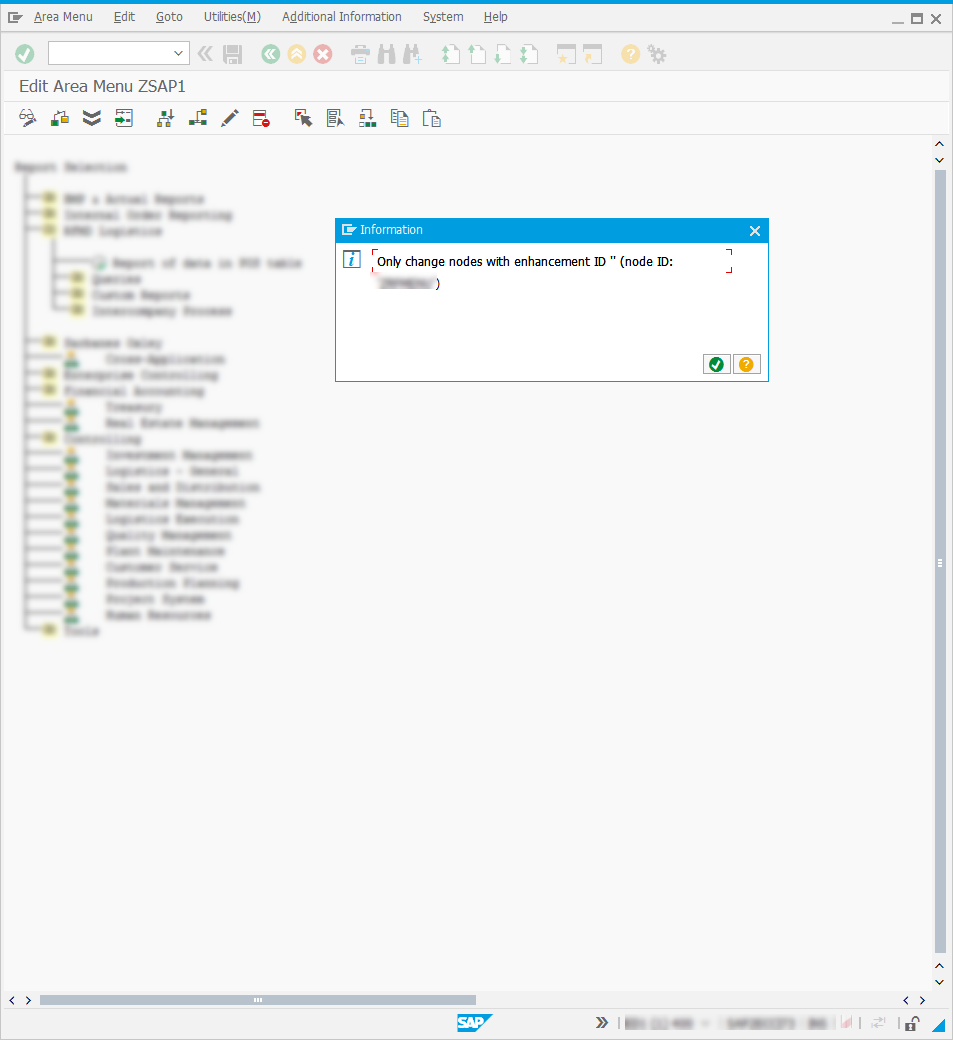Exit via the yellow up-arrows icon

[x=297, y=54]
